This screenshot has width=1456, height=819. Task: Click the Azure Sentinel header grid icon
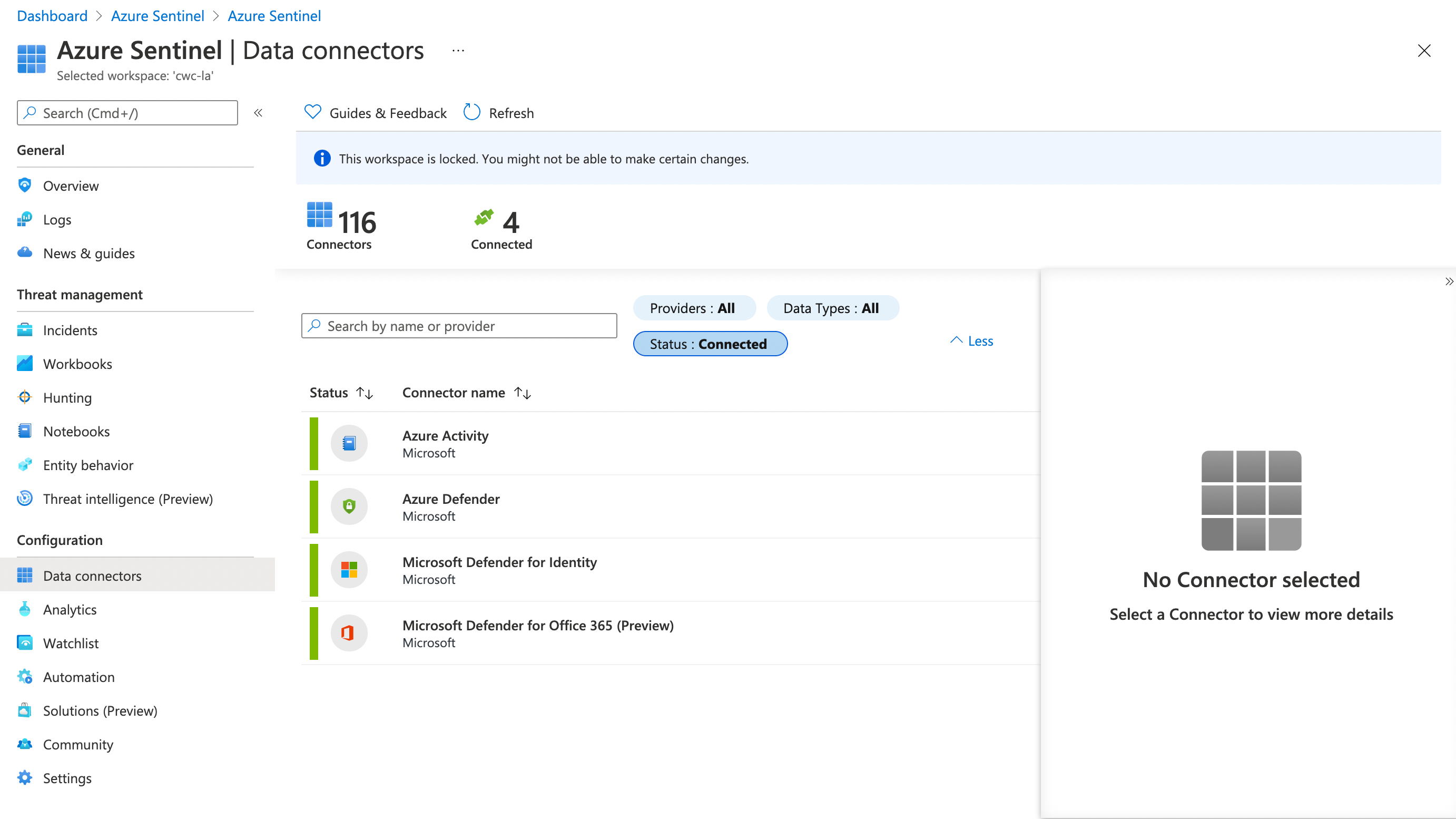pyautogui.click(x=32, y=60)
